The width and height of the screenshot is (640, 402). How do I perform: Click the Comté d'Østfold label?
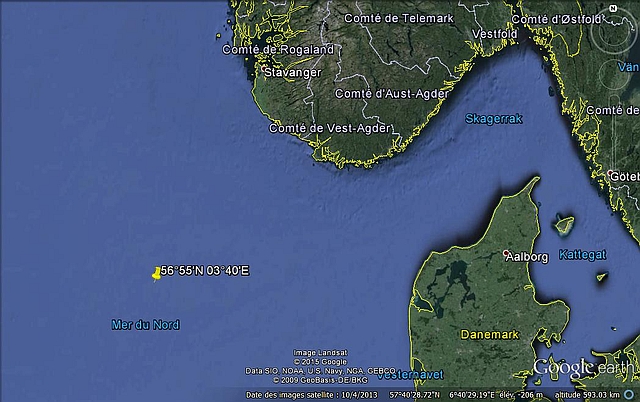[x=556, y=19]
